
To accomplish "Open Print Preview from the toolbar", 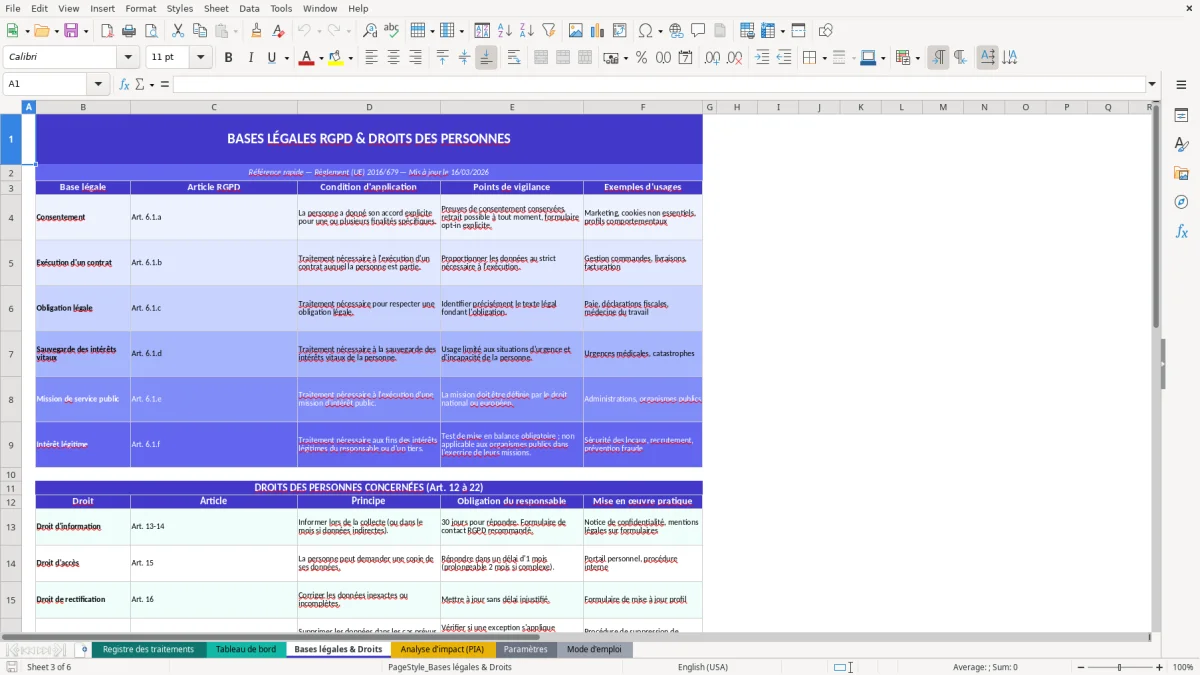I will coord(149,31).
